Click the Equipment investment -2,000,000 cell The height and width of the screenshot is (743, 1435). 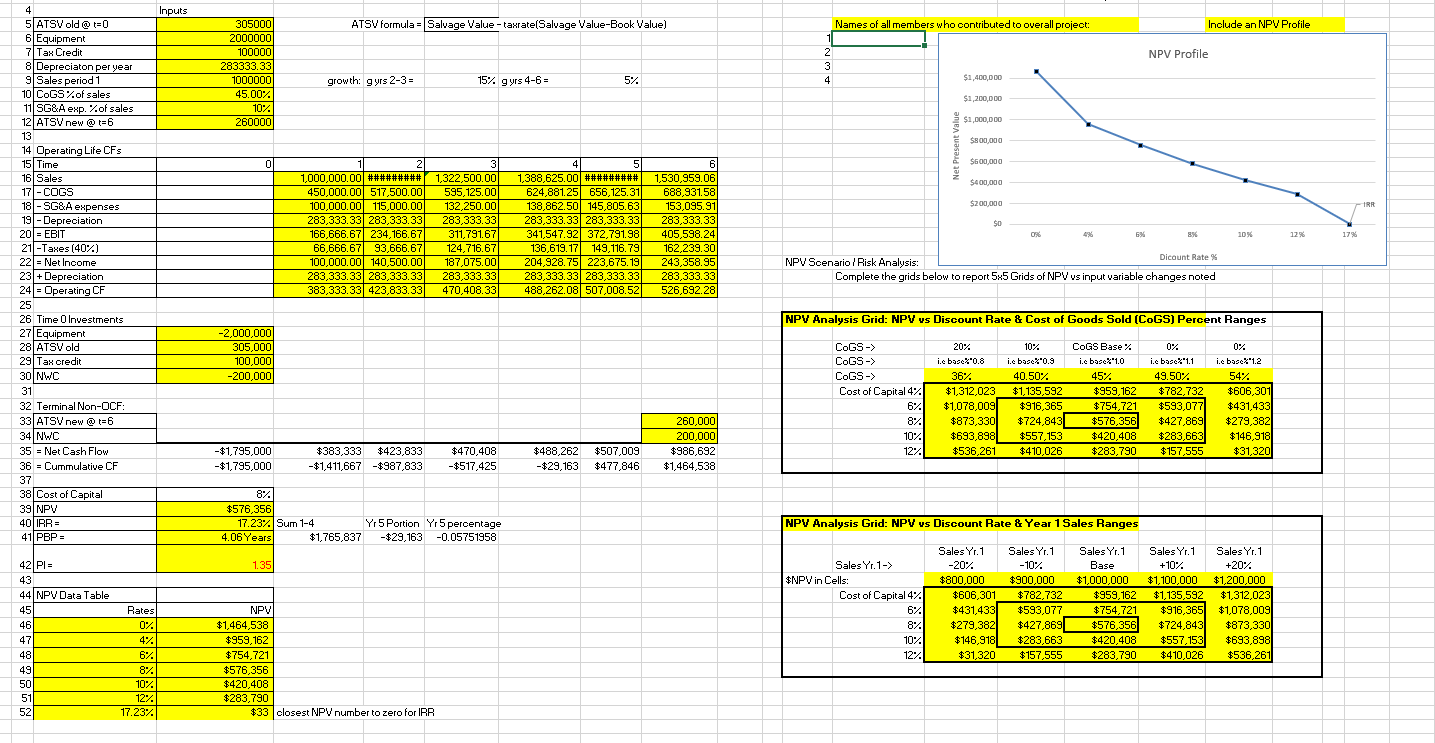216,333
